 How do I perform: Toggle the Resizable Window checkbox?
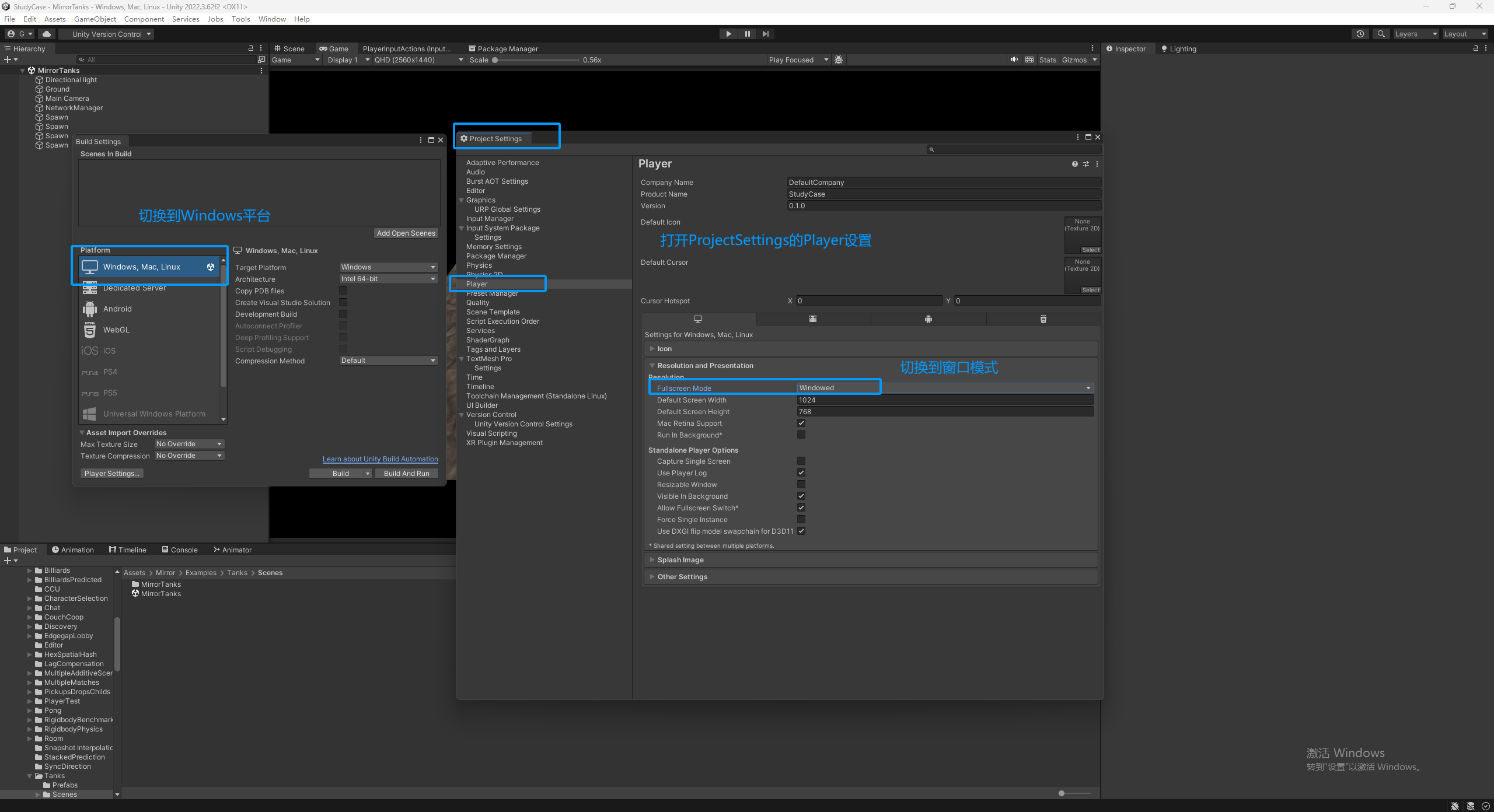[801, 484]
